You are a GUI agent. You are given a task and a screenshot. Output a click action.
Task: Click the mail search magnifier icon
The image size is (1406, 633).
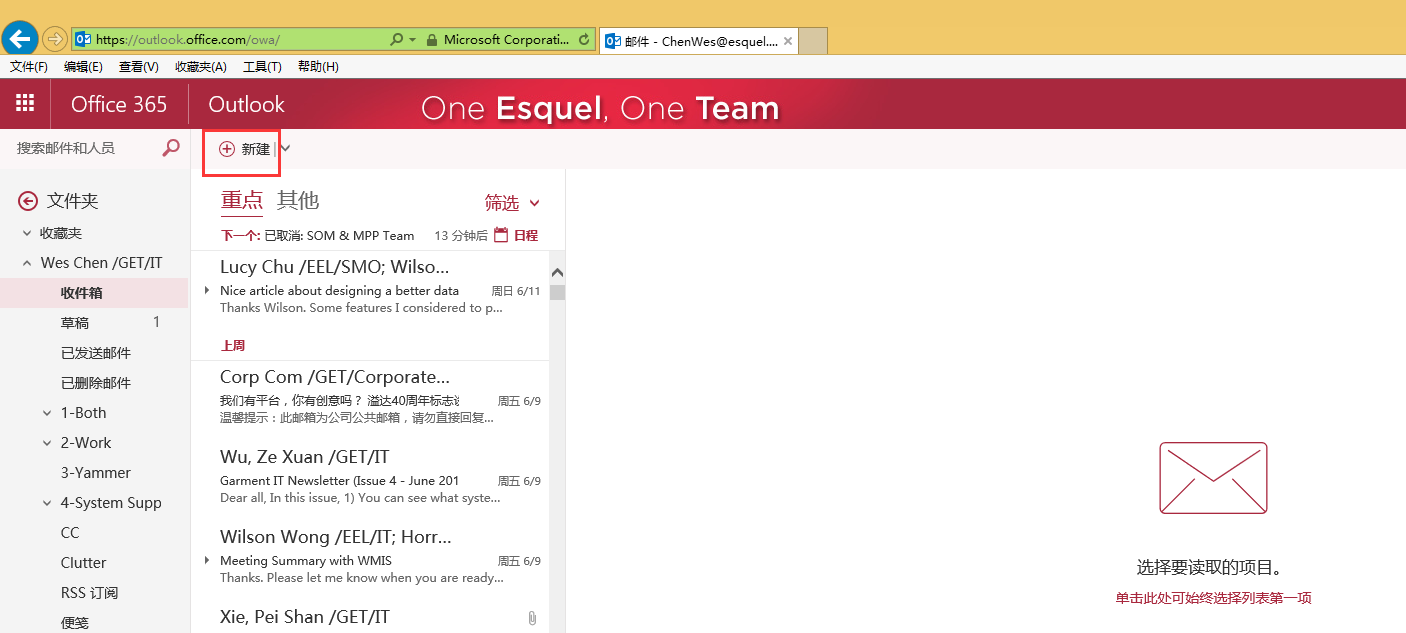pos(171,148)
